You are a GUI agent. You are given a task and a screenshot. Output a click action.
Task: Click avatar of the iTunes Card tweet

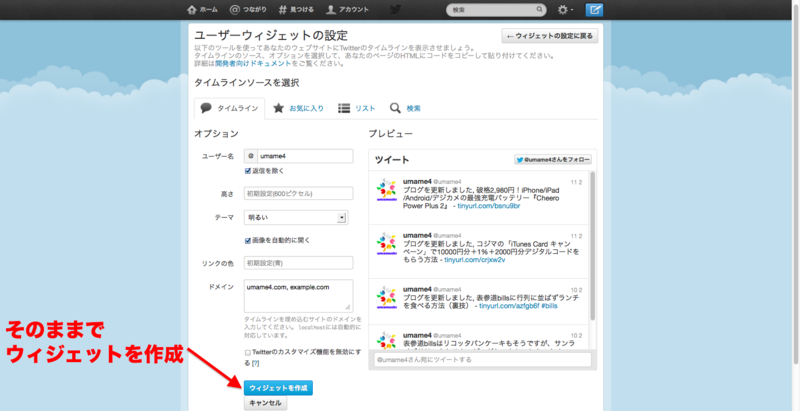coord(387,244)
